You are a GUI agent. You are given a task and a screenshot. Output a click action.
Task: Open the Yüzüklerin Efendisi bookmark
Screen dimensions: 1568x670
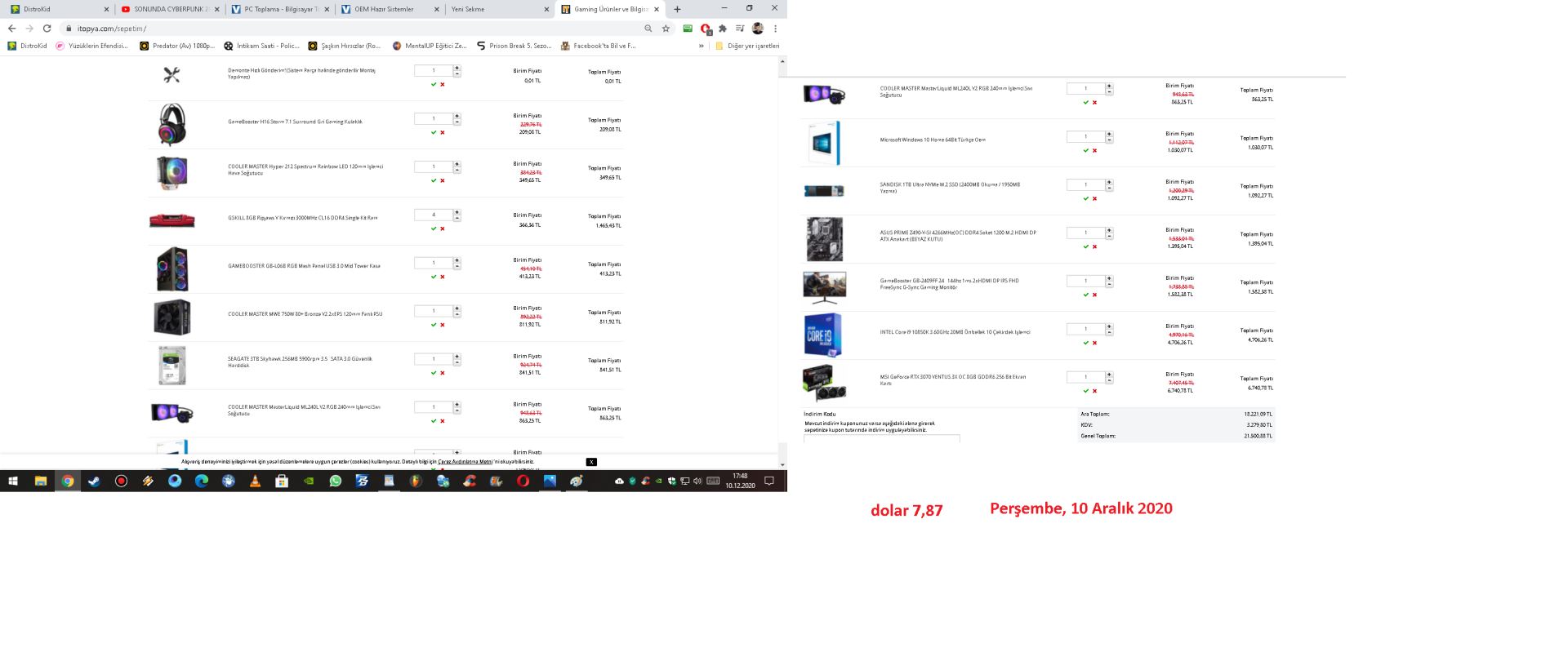point(91,46)
